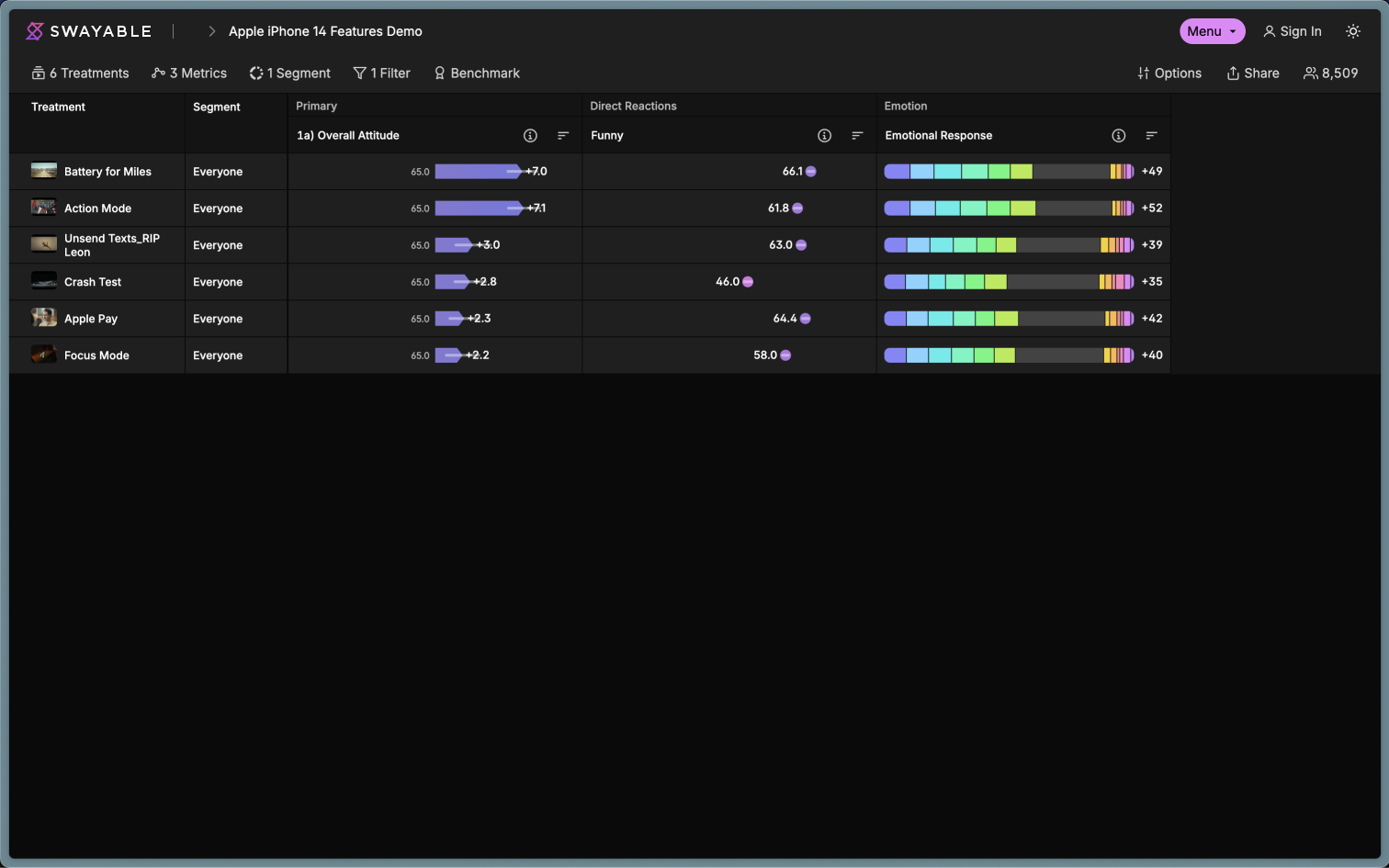Open the Benchmark icon
The image size is (1389, 868).
click(x=439, y=73)
